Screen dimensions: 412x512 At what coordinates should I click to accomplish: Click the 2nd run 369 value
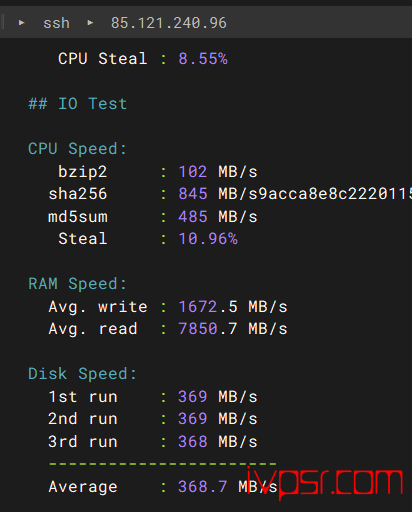click(x=193, y=419)
